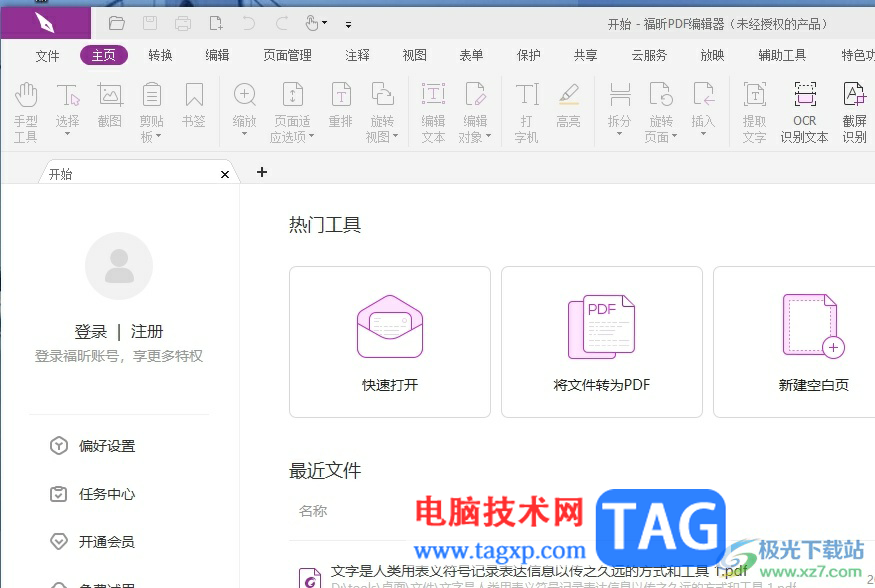
Task: Open Task Center (任务中心)
Action: tap(93, 494)
